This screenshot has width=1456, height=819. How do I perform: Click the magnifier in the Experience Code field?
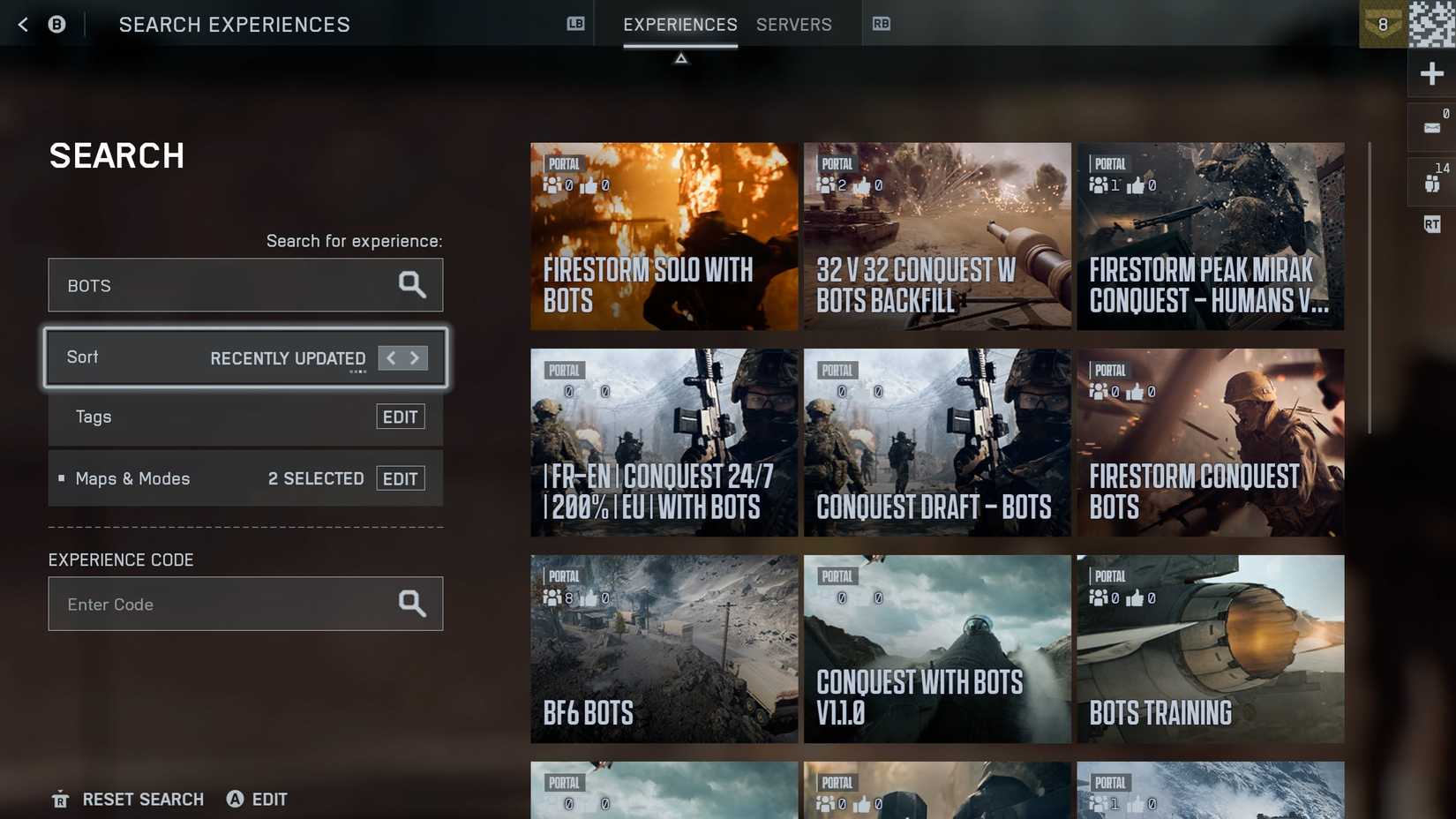tap(411, 604)
